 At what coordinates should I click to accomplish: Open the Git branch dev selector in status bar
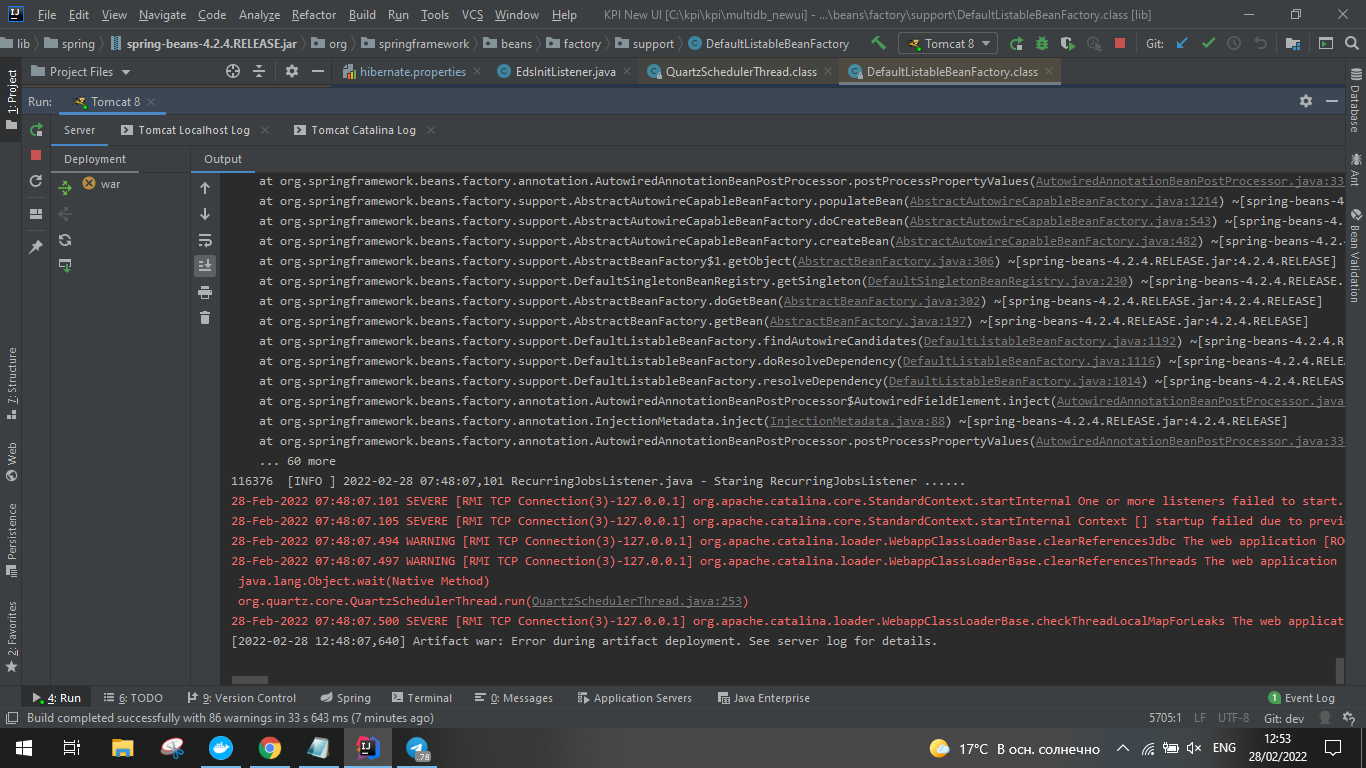coord(1284,718)
